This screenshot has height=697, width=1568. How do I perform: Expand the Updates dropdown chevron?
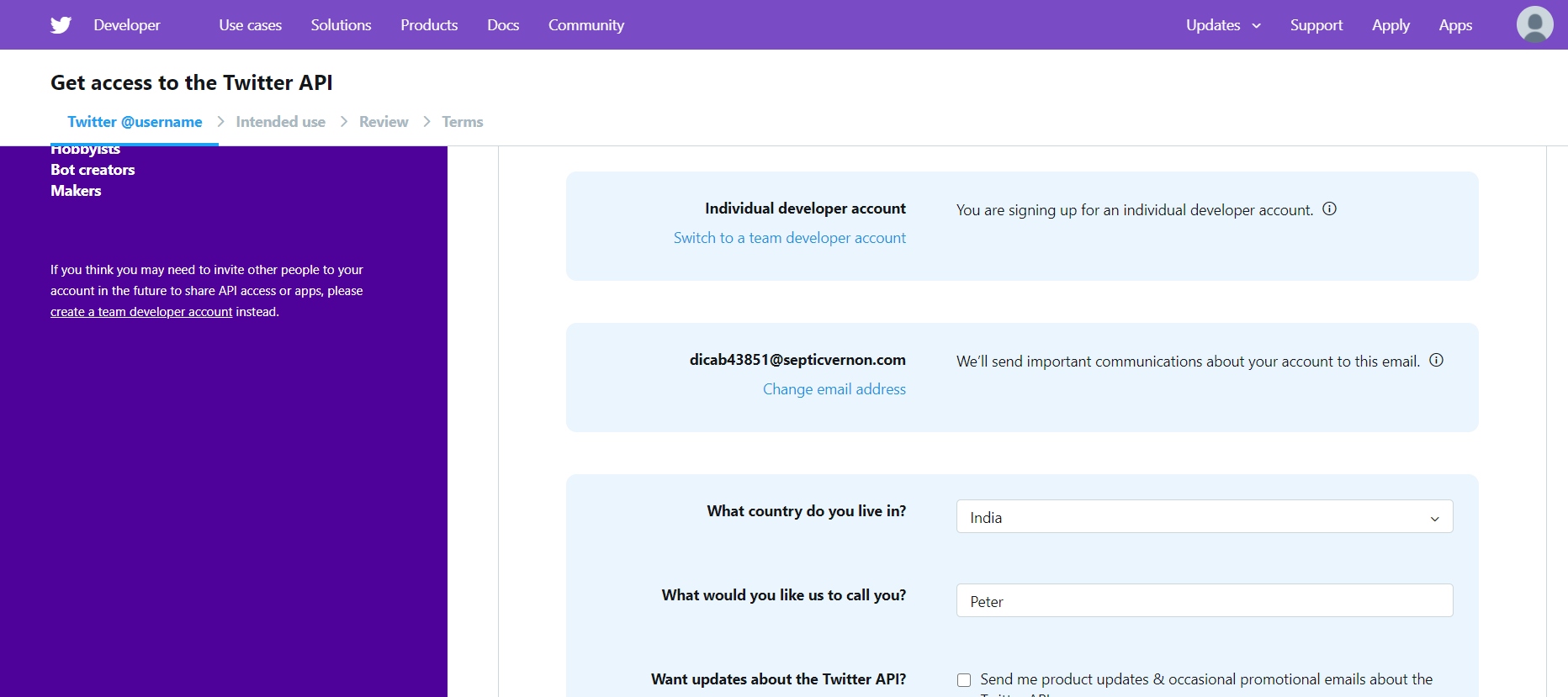click(x=1257, y=26)
